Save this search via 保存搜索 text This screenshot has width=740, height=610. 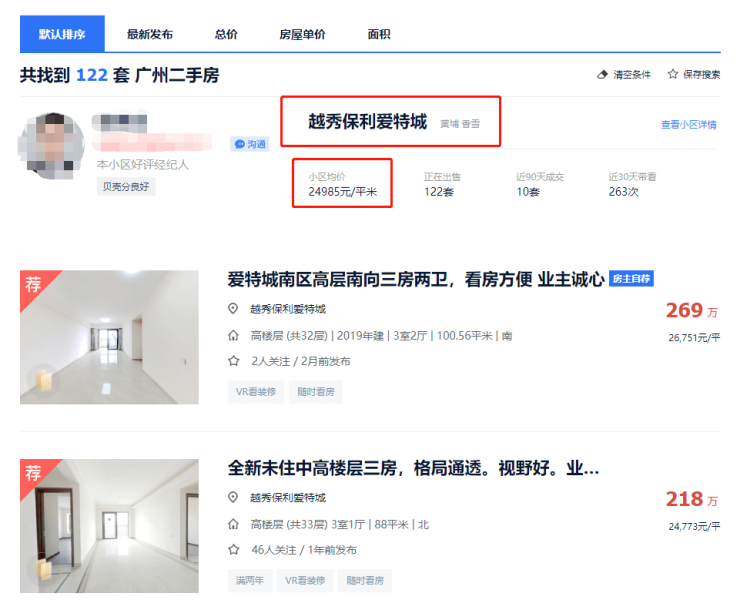point(702,75)
